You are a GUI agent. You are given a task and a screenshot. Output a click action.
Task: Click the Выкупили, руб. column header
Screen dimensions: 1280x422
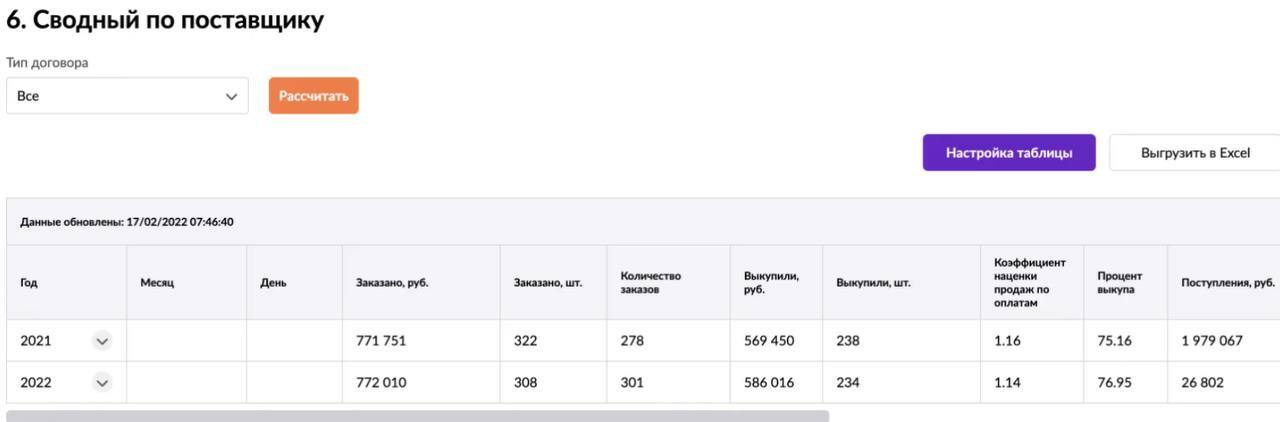click(771, 283)
